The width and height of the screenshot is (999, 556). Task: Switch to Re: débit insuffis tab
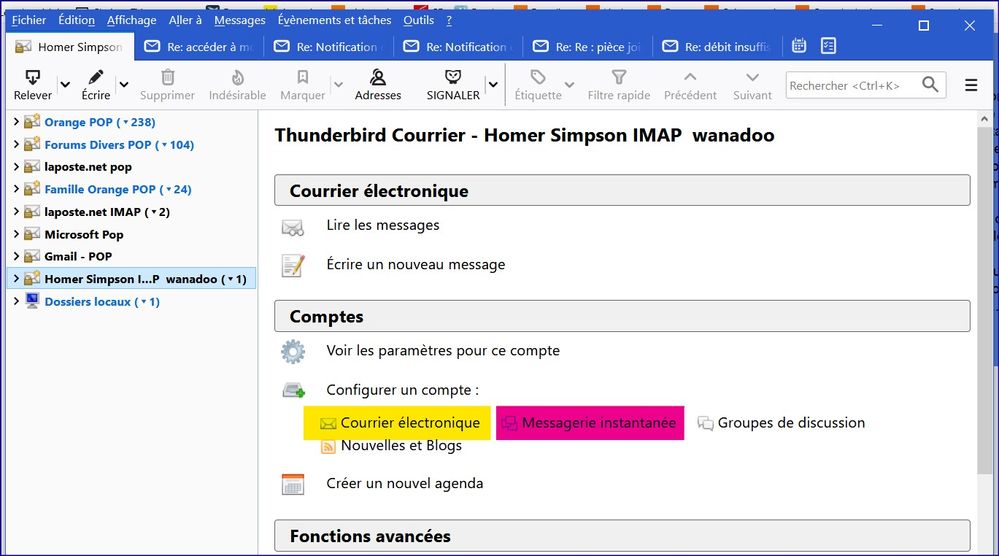(717, 46)
